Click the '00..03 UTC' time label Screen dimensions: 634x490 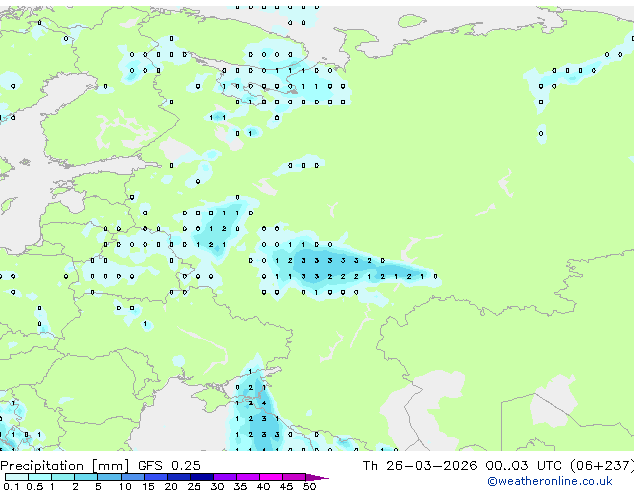click(524, 465)
